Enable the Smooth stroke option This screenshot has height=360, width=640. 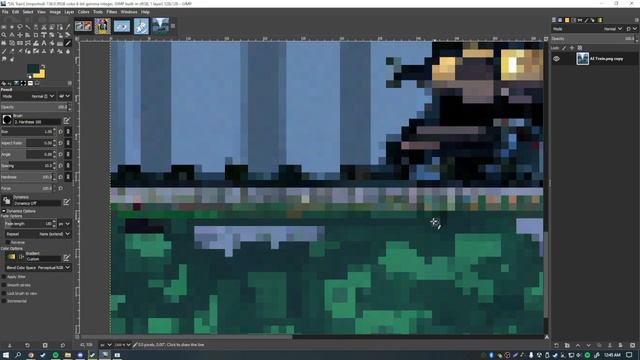tap(4, 285)
